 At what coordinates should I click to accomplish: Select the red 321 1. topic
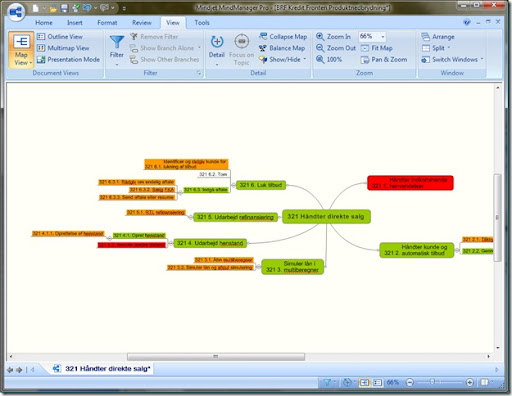click(410, 183)
